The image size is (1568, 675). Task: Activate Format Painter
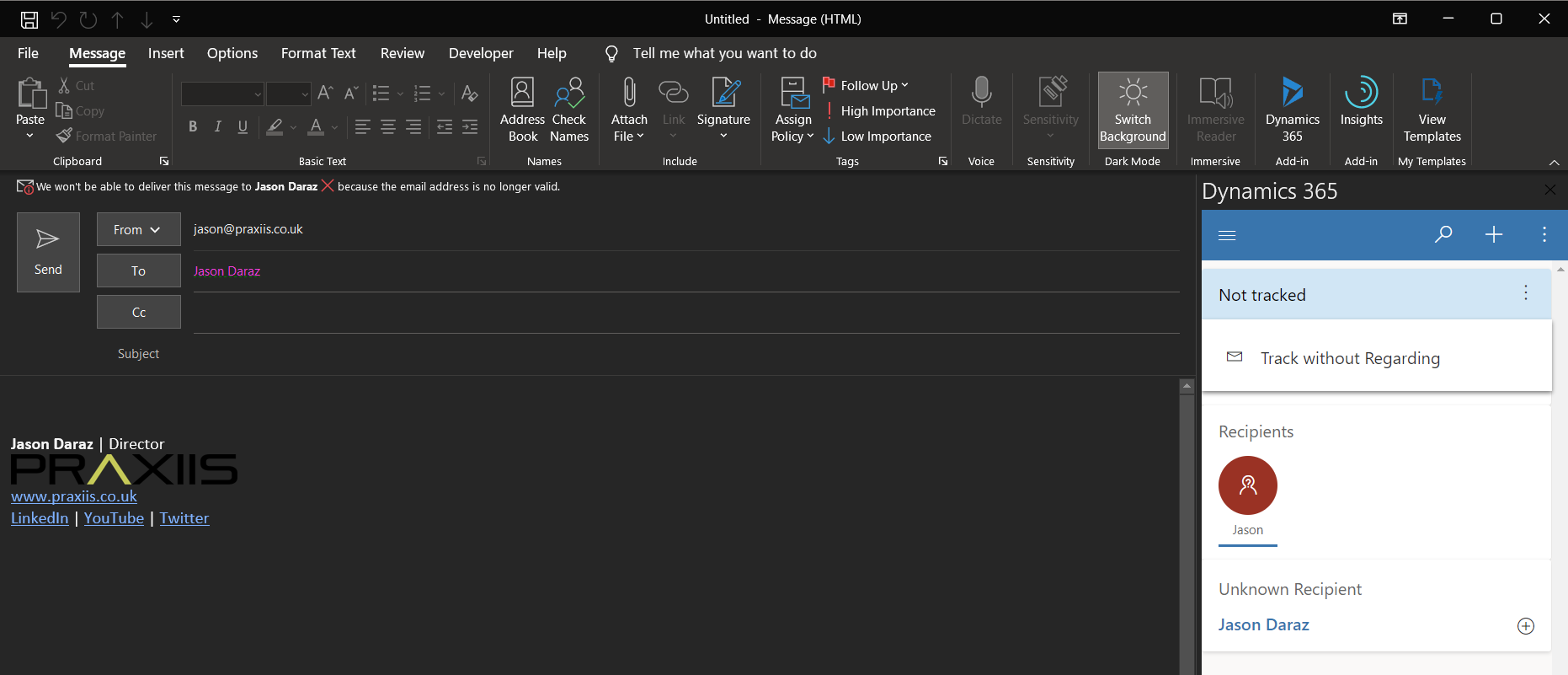click(107, 137)
